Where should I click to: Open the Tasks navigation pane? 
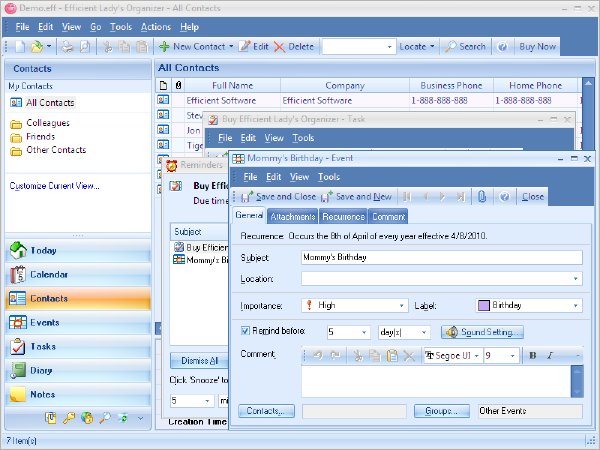point(78,346)
